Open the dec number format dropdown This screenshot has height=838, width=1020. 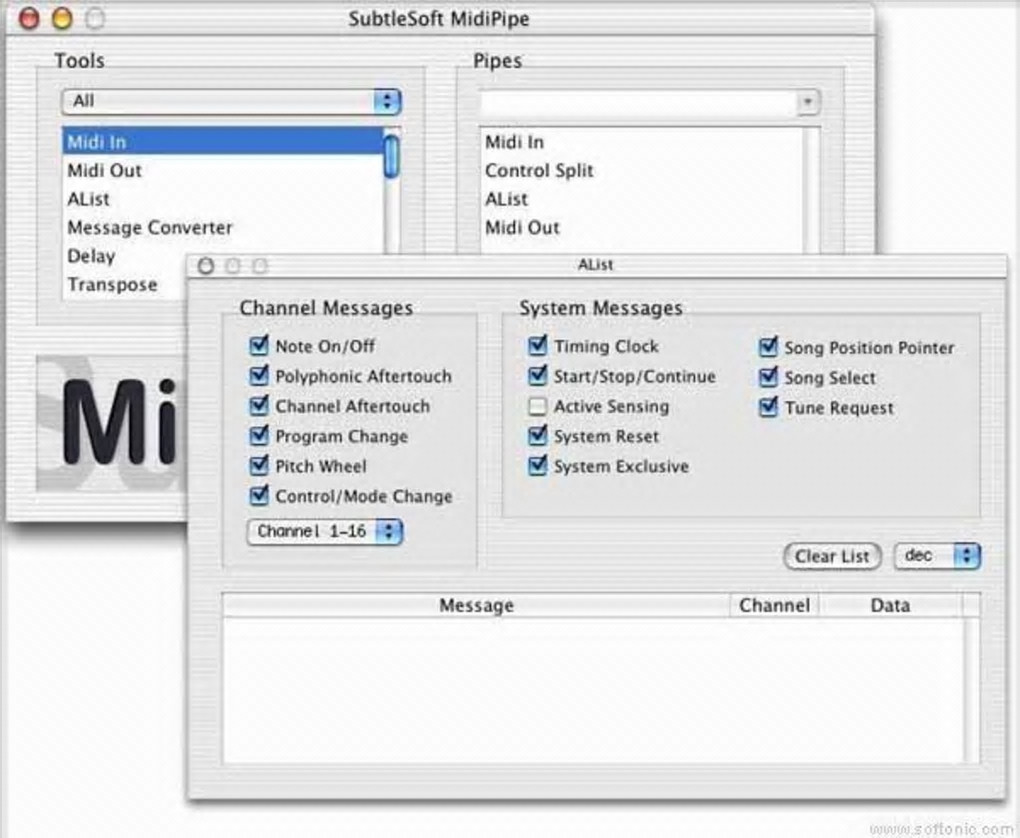[x=937, y=556]
